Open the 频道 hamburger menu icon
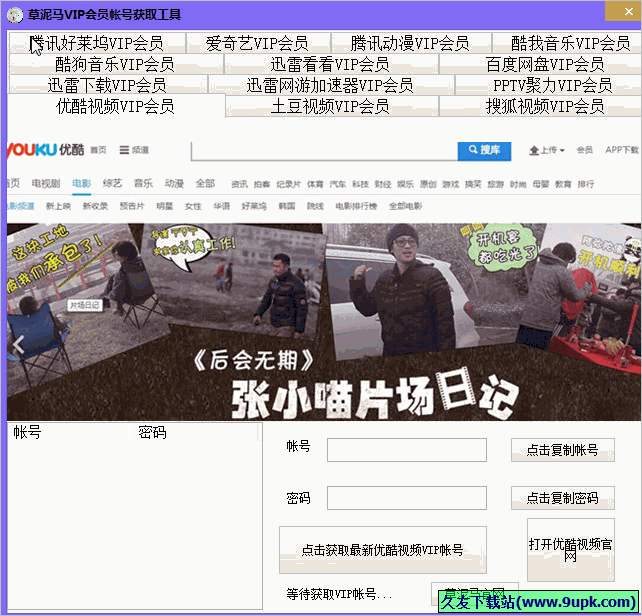This screenshot has height=616, width=642. pos(124,150)
